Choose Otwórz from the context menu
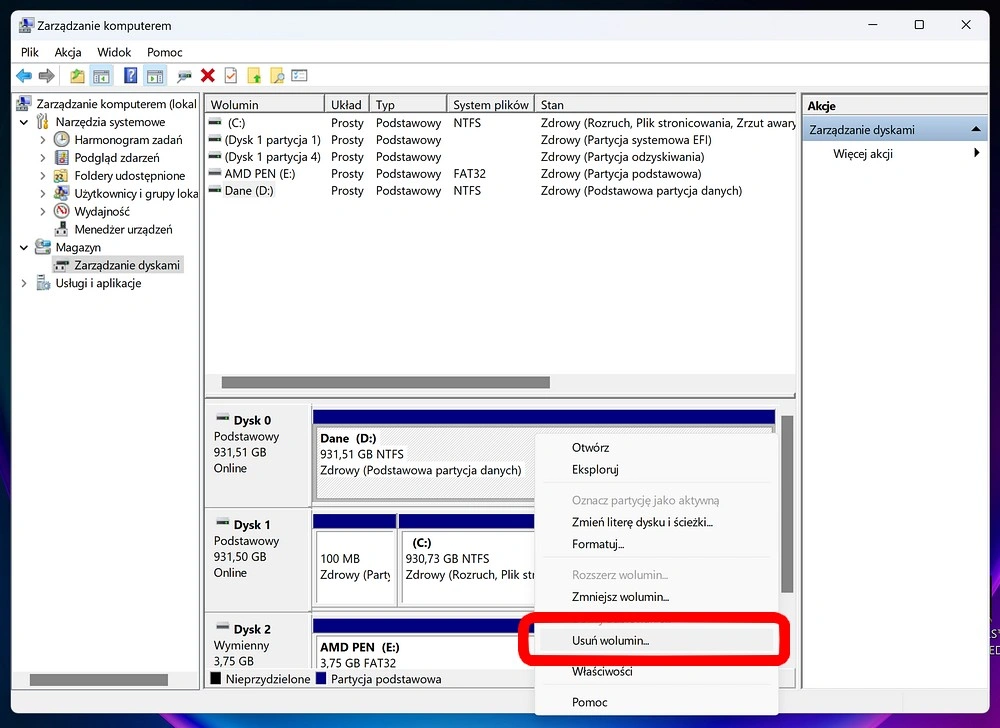Viewport: 1000px width, 728px height. coord(657,448)
